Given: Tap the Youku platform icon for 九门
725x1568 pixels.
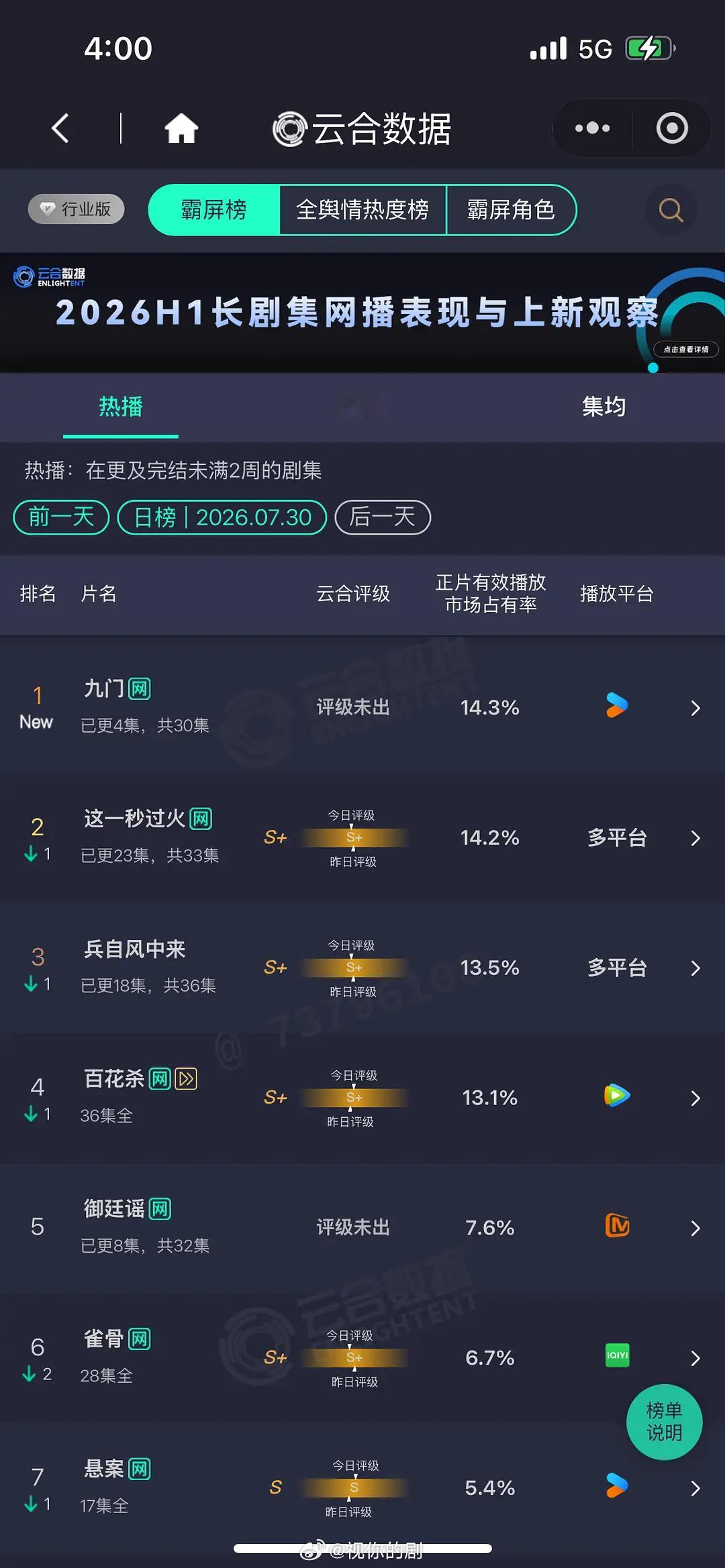Looking at the screenshot, I should click(x=617, y=706).
